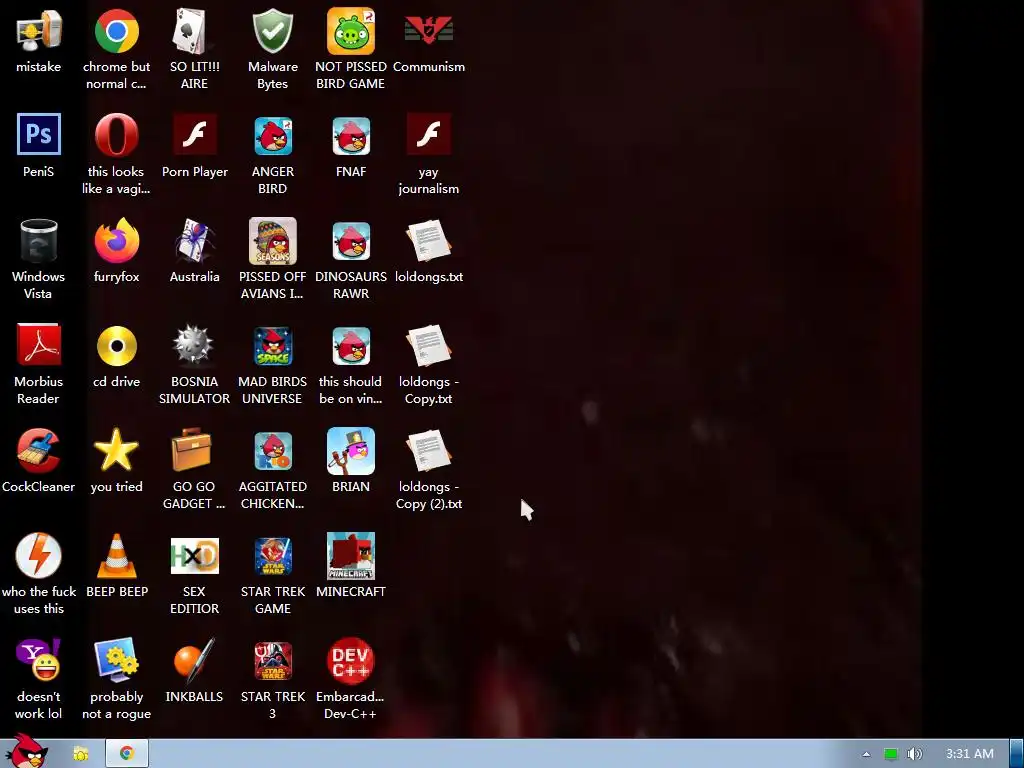Select the 'cd drive' disc icon
1024x768 pixels.
(116, 345)
